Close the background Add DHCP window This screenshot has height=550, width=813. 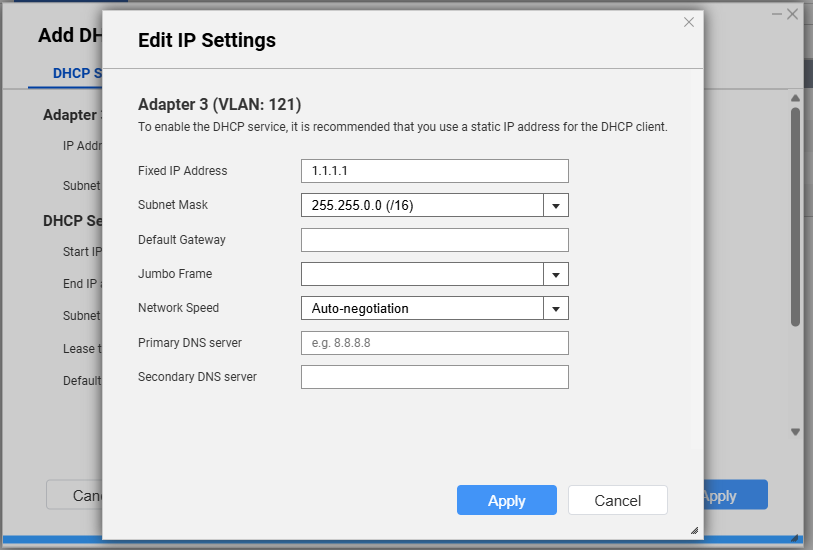tap(792, 14)
